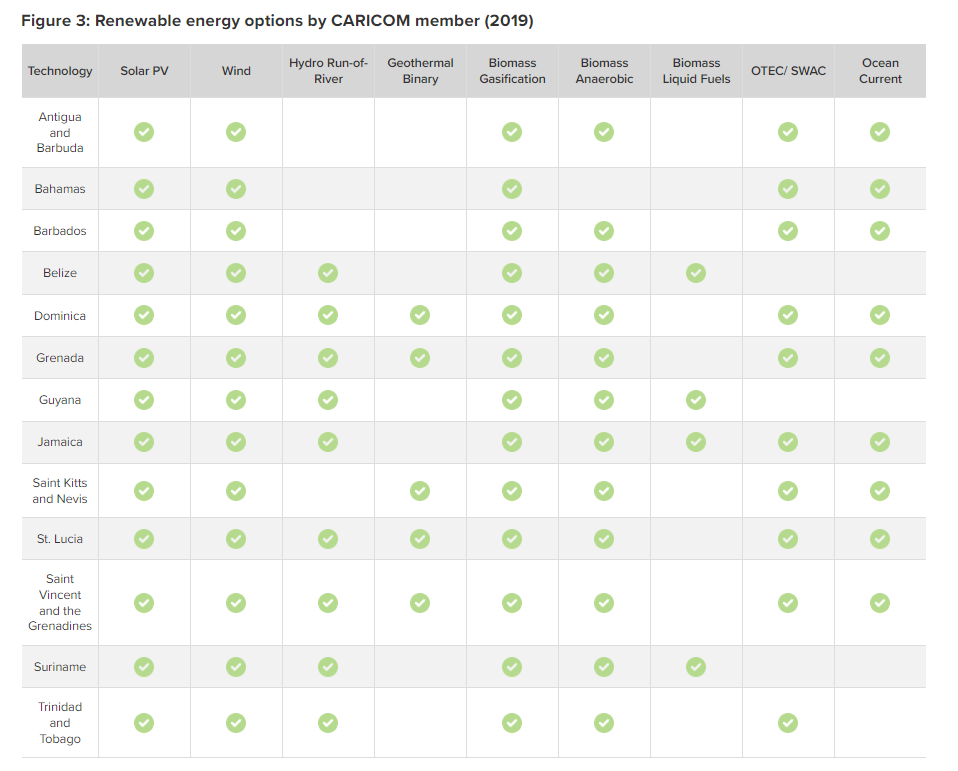
Task: Click St. Lucia's Geothermal Binary checkmark
Action: [420, 539]
